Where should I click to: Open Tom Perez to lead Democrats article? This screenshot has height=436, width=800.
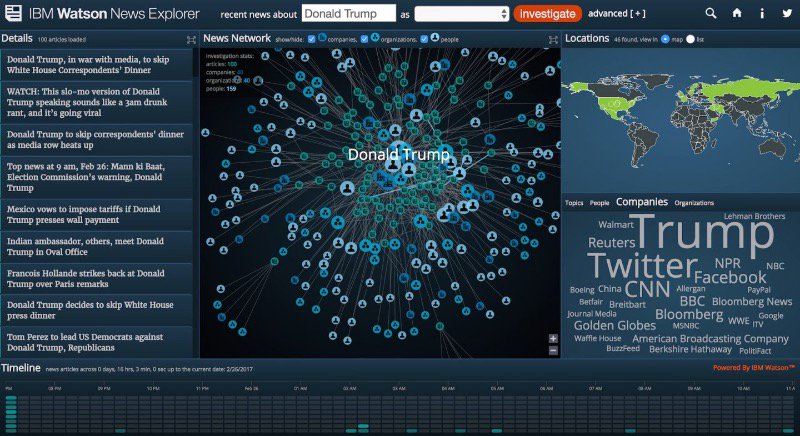click(96, 342)
